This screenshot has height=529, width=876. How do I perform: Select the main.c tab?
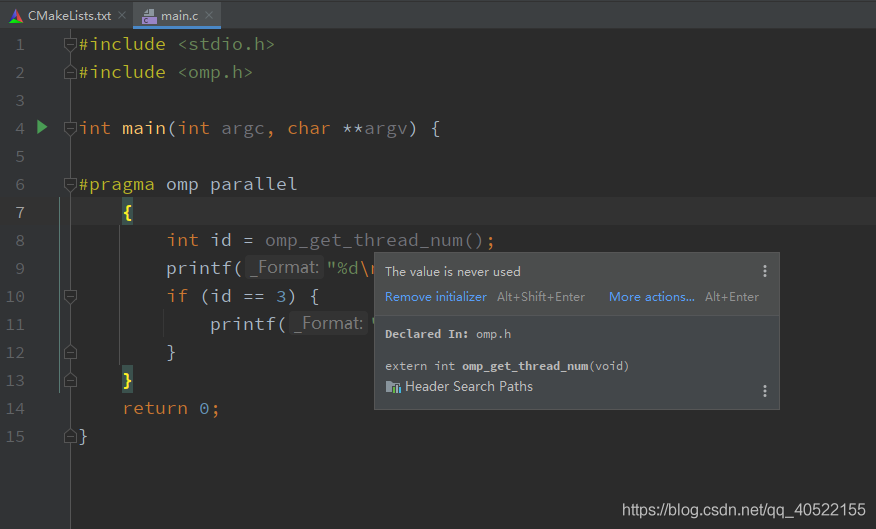click(180, 16)
